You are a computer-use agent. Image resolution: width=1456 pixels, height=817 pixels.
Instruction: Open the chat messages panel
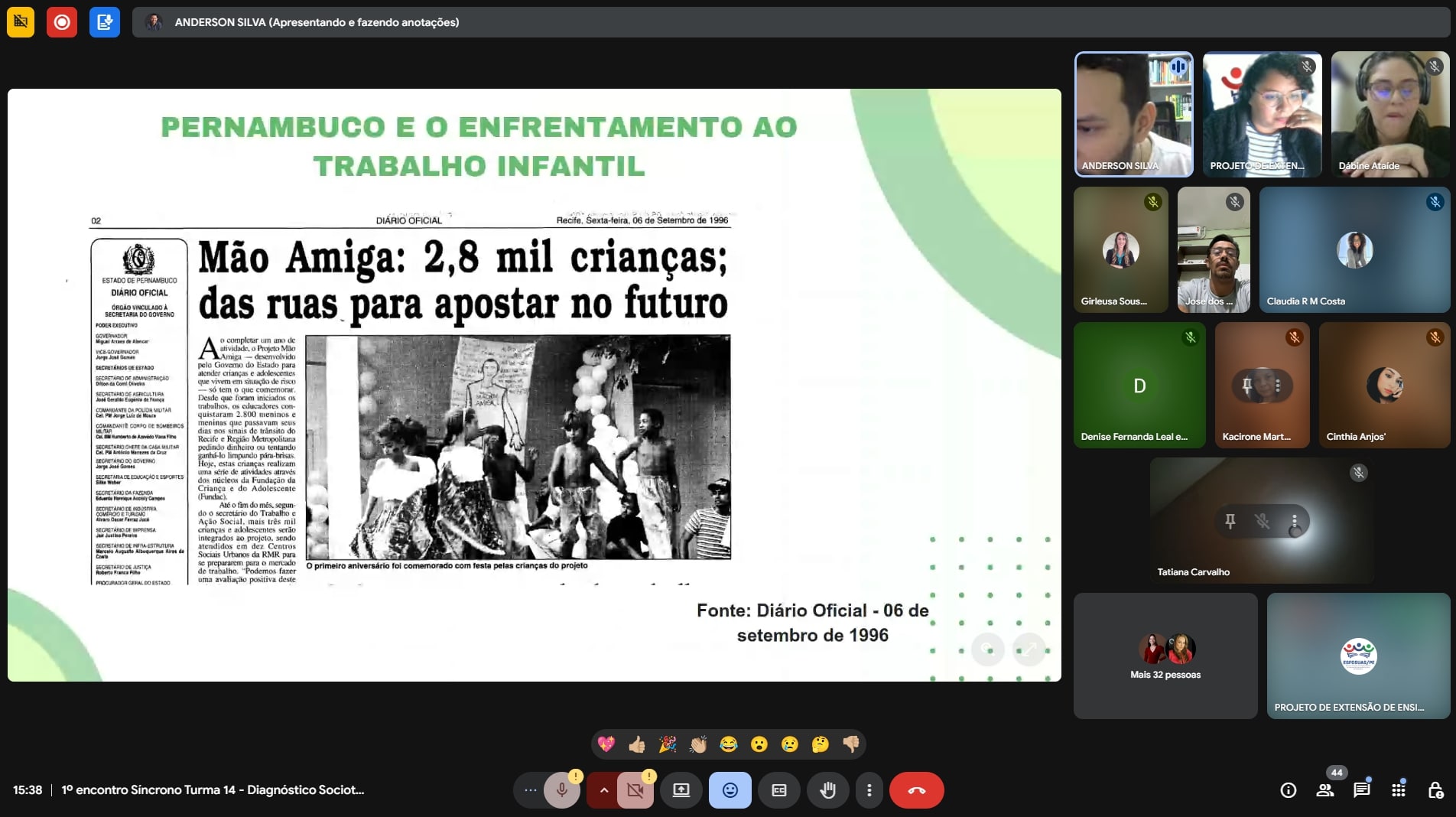click(1361, 790)
